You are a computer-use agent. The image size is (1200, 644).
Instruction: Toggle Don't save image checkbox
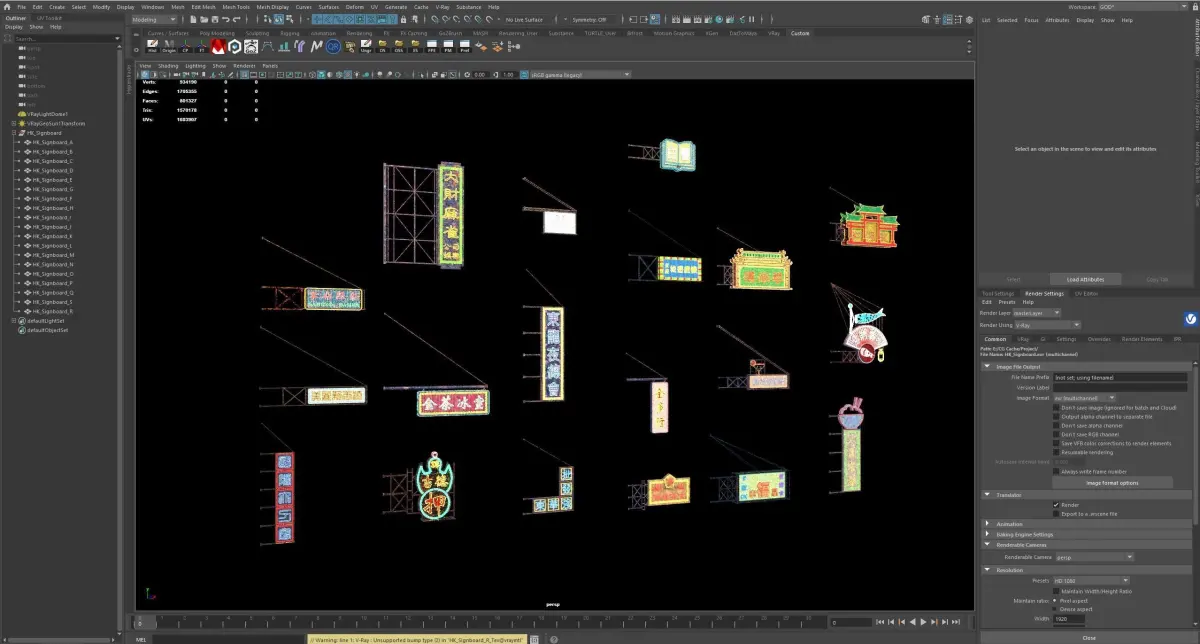click(1056, 408)
